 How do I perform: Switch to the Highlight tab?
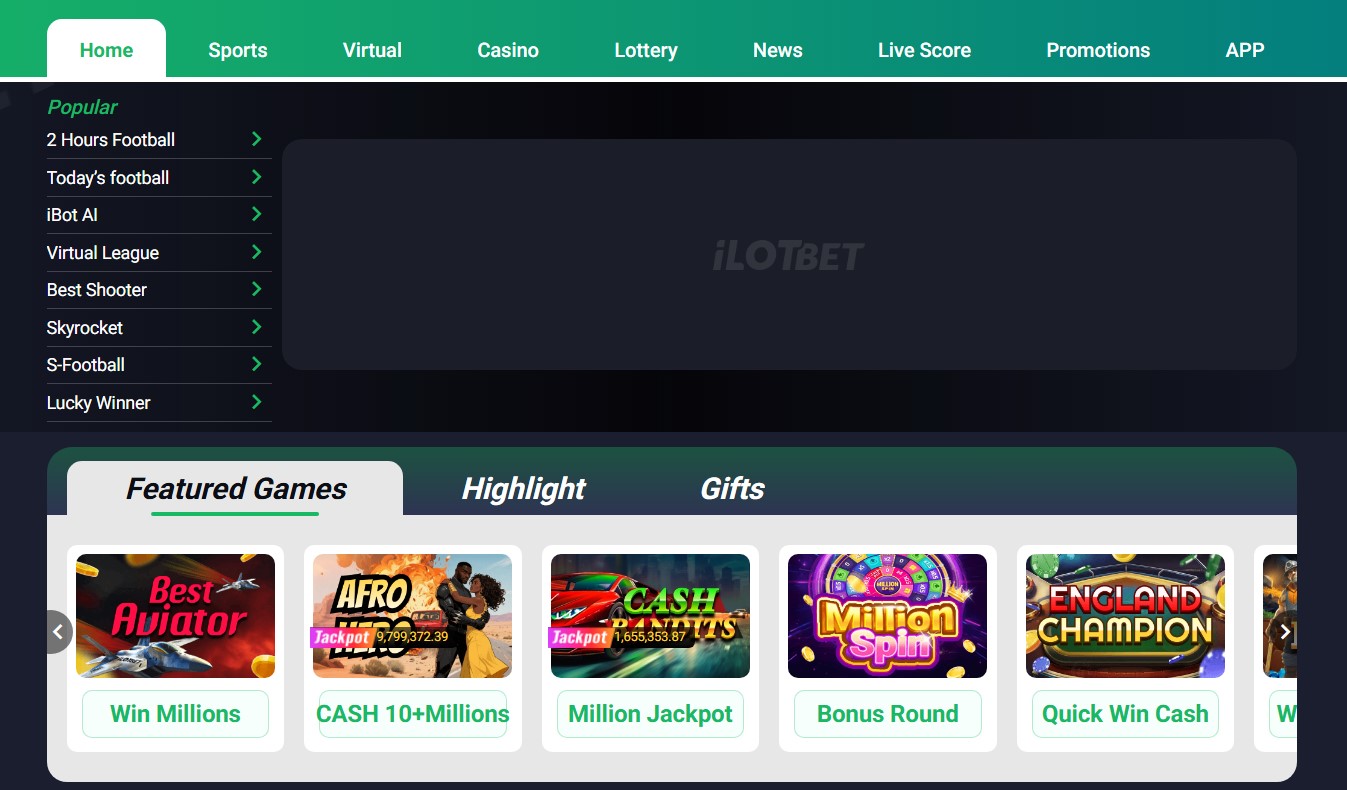(523, 489)
